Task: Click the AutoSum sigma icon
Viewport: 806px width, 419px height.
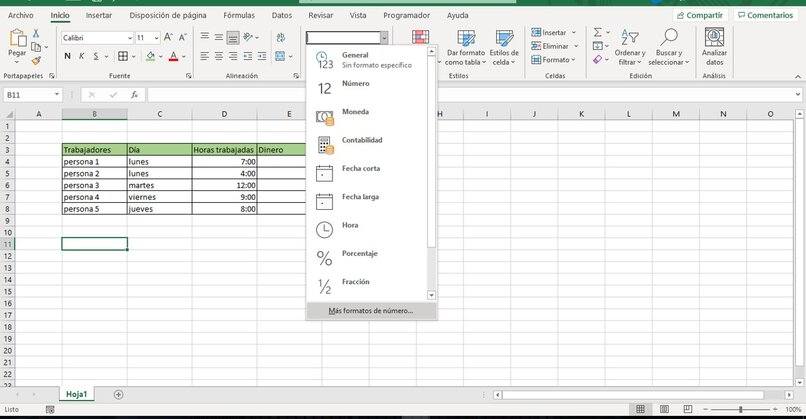Action: click(597, 32)
